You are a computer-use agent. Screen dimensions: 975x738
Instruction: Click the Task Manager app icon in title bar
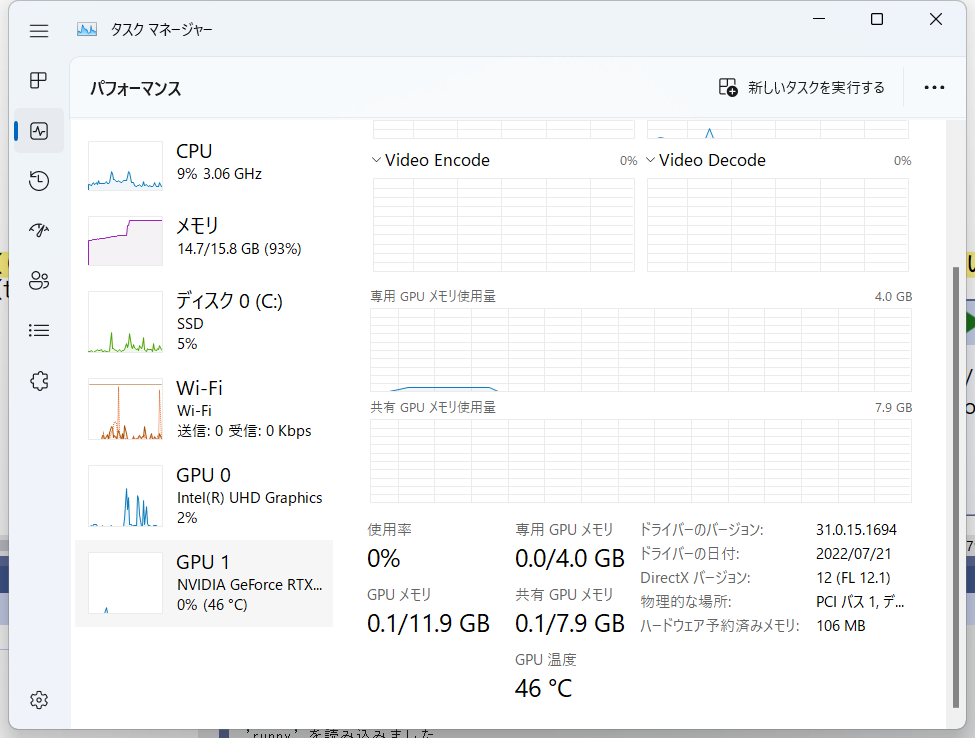pyautogui.click(x=87, y=29)
